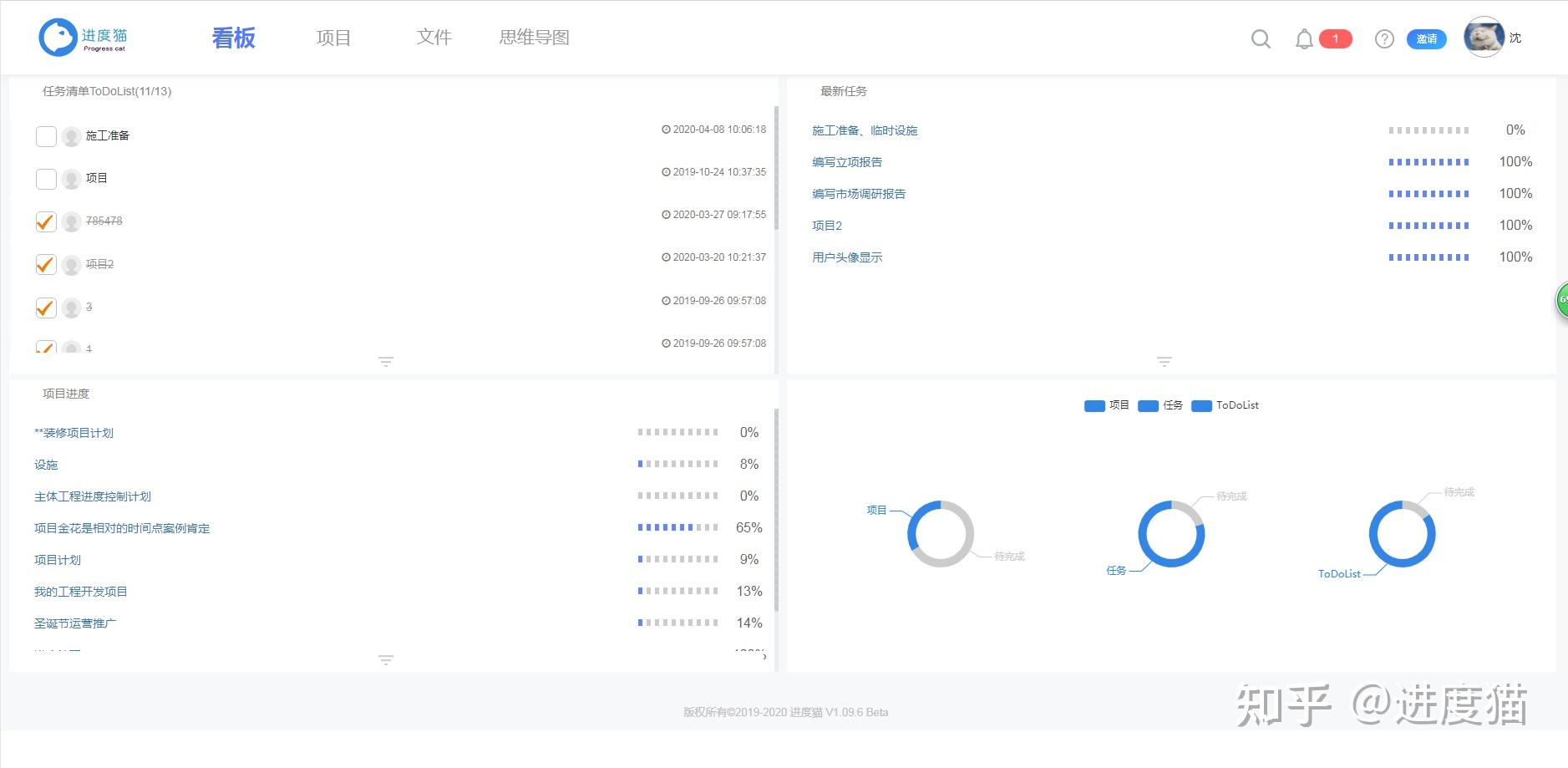This screenshot has height=768, width=1568.
Task: Open the task 编写立项报告
Action: [x=847, y=162]
